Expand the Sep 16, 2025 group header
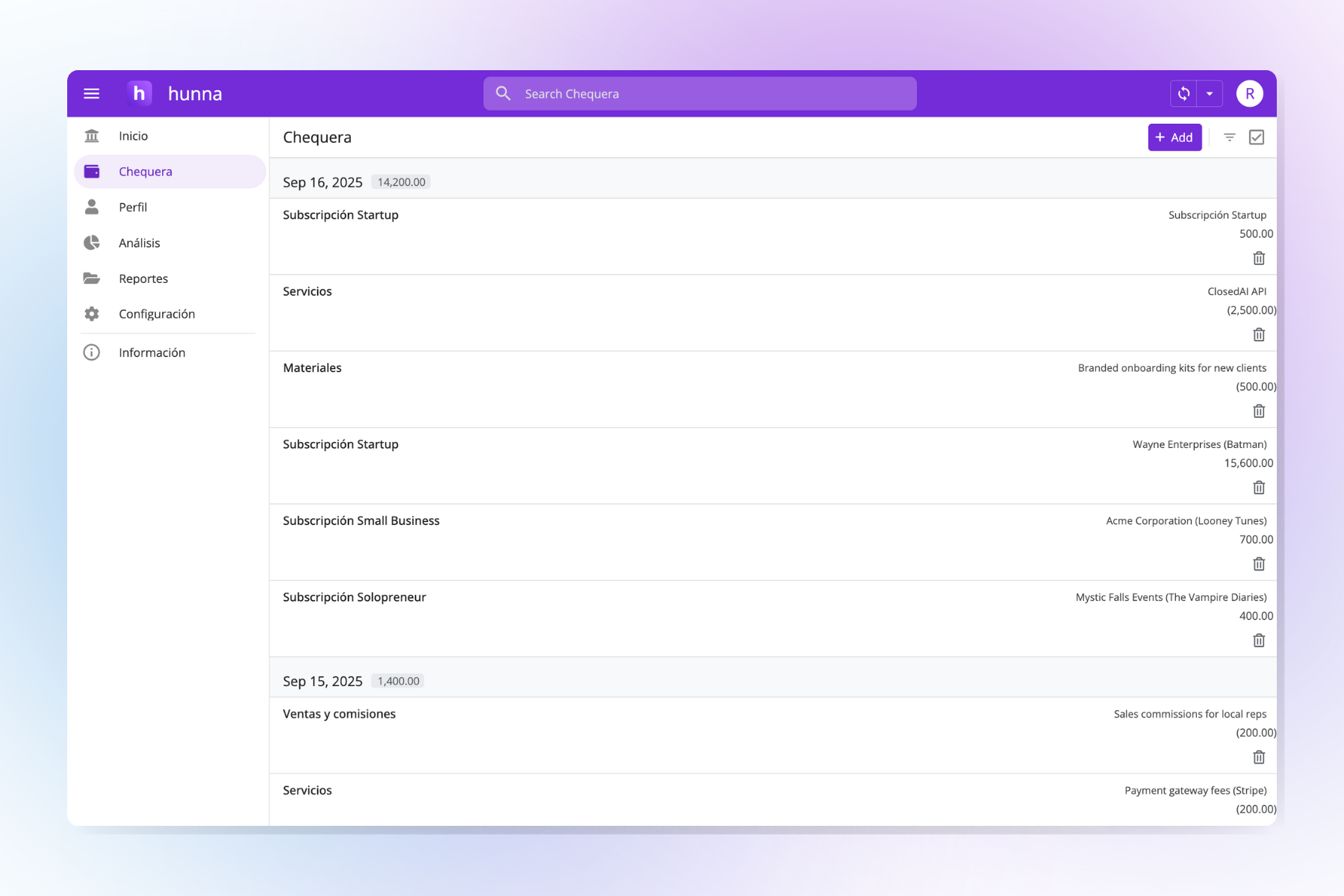This screenshot has height=896, width=1344. coord(323,181)
